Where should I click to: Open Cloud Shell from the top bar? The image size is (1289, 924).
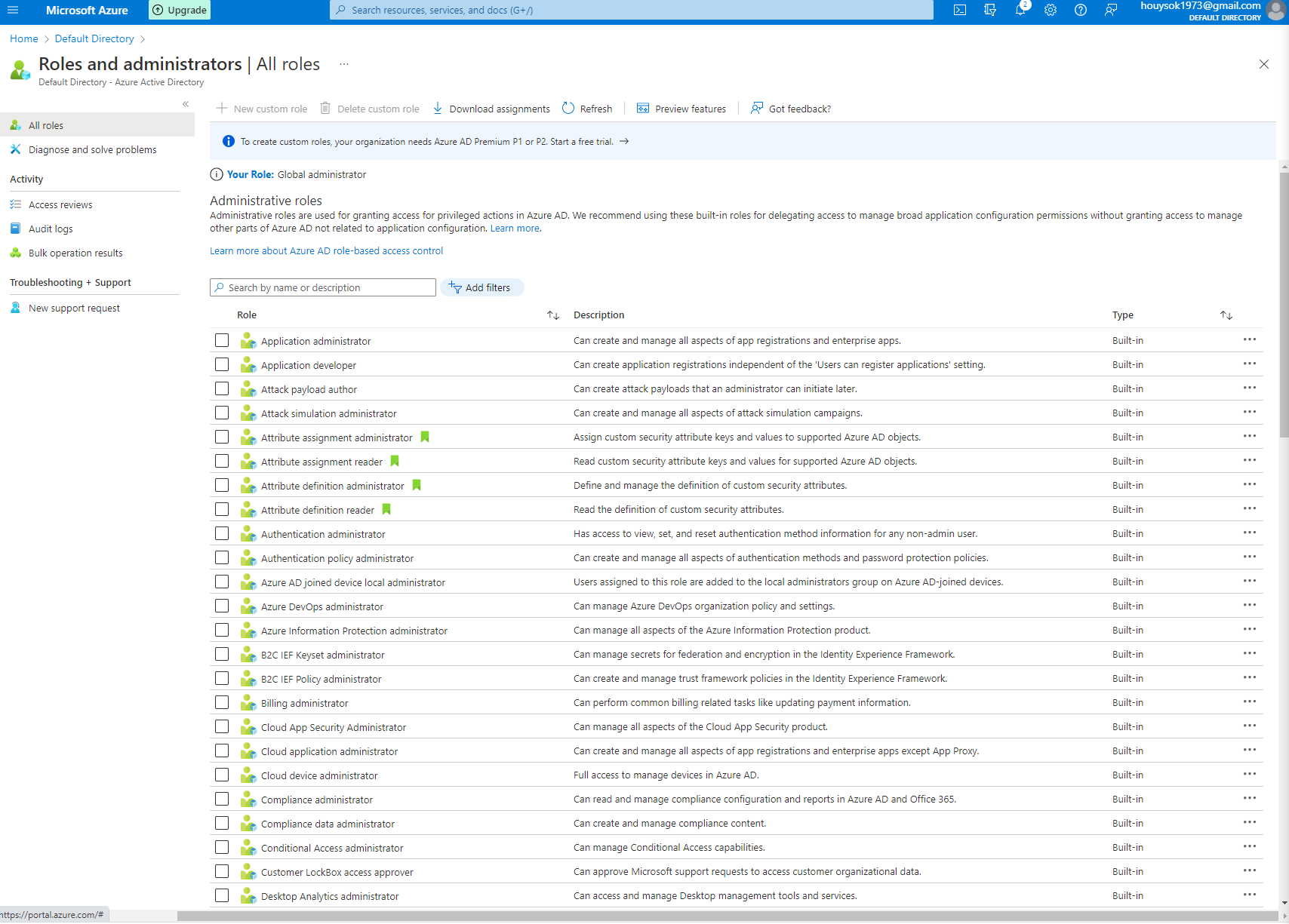click(x=959, y=10)
